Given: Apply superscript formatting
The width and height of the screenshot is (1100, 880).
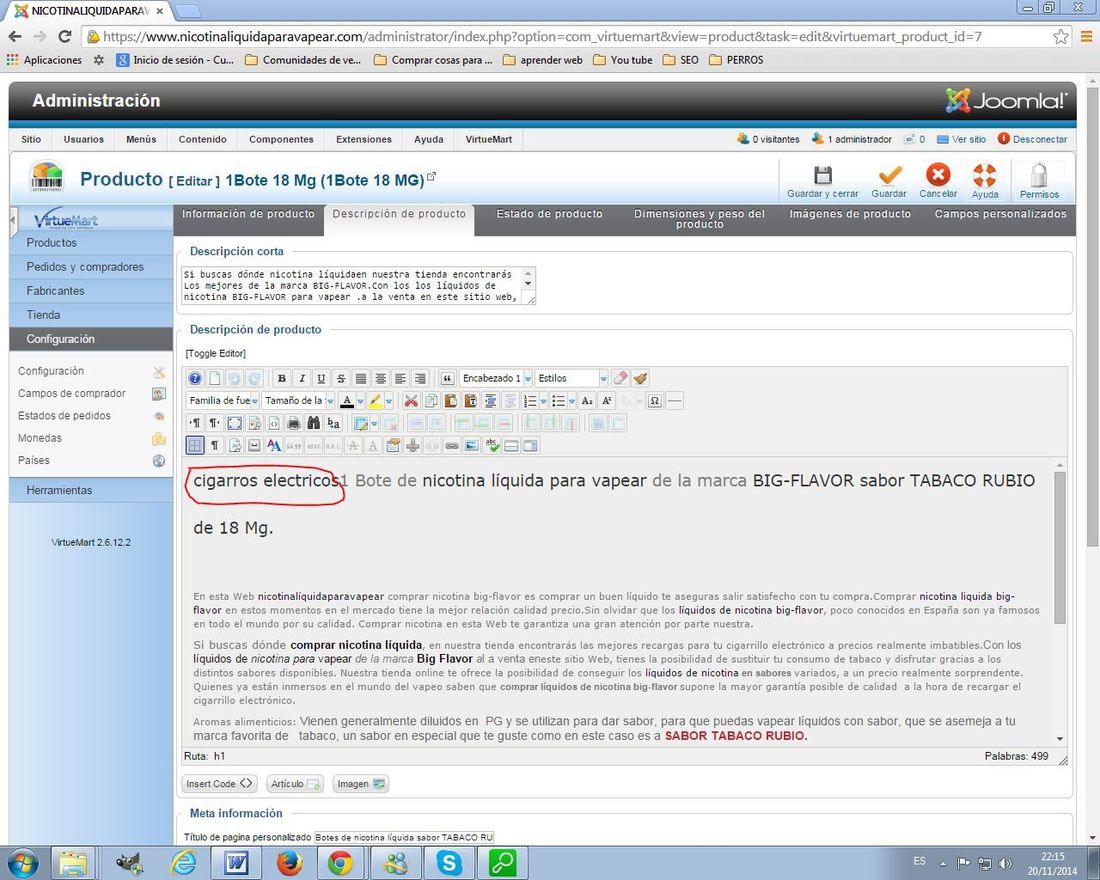Looking at the screenshot, I should click(x=607, y=401).
